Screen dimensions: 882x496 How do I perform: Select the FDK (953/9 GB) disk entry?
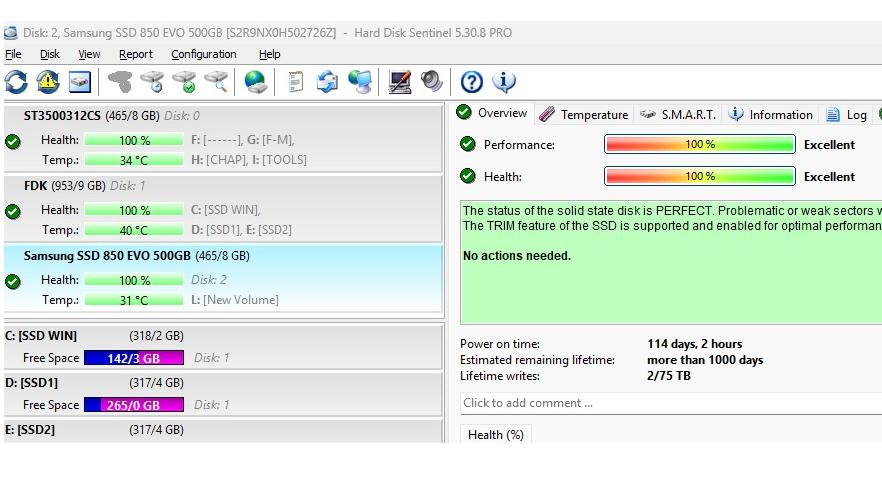tap(223, 209)
